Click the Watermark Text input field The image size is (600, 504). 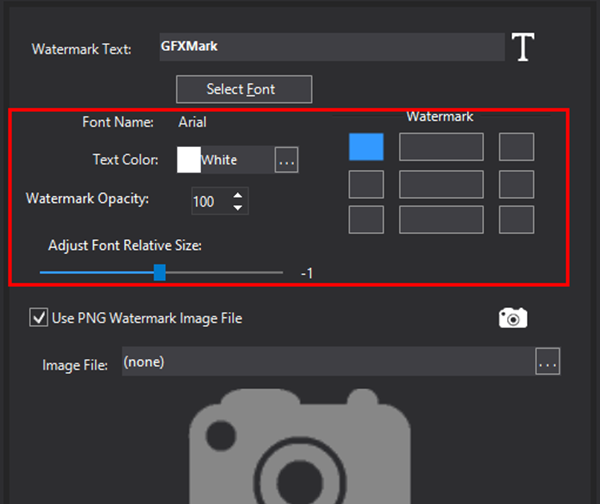[332, 47]
